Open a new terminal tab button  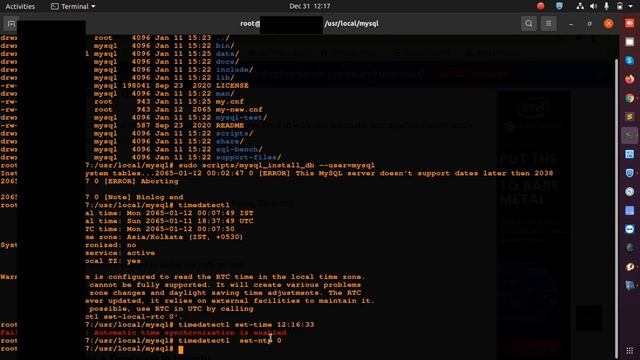[11, 24]
